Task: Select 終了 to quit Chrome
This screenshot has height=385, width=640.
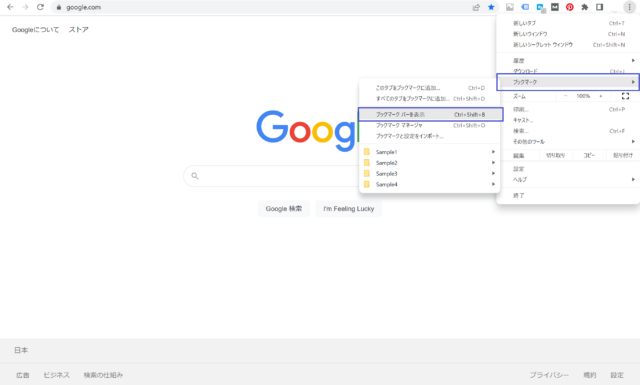Action: coord(568,196)
